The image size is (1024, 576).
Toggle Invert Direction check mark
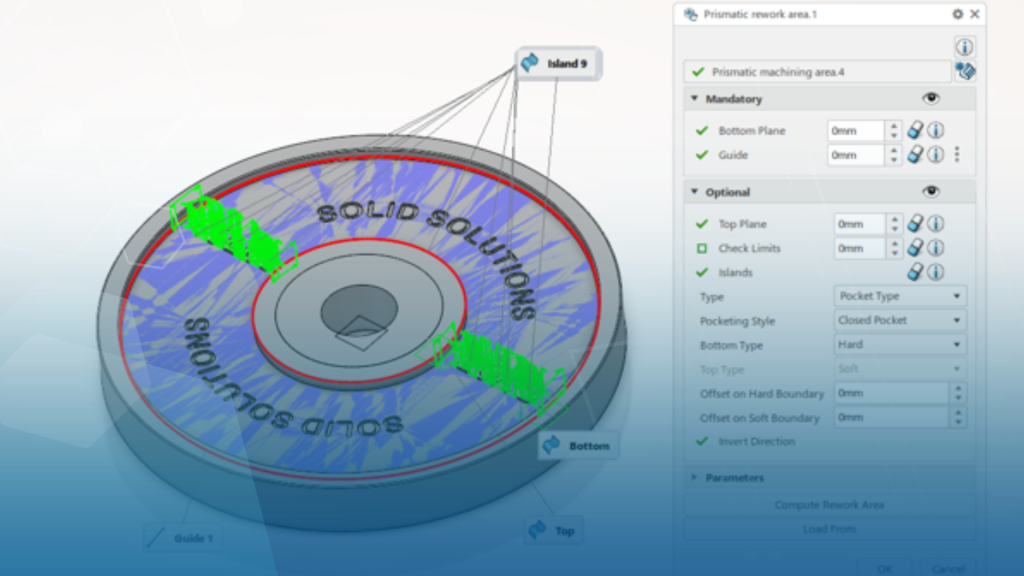[x=702, y=441]
